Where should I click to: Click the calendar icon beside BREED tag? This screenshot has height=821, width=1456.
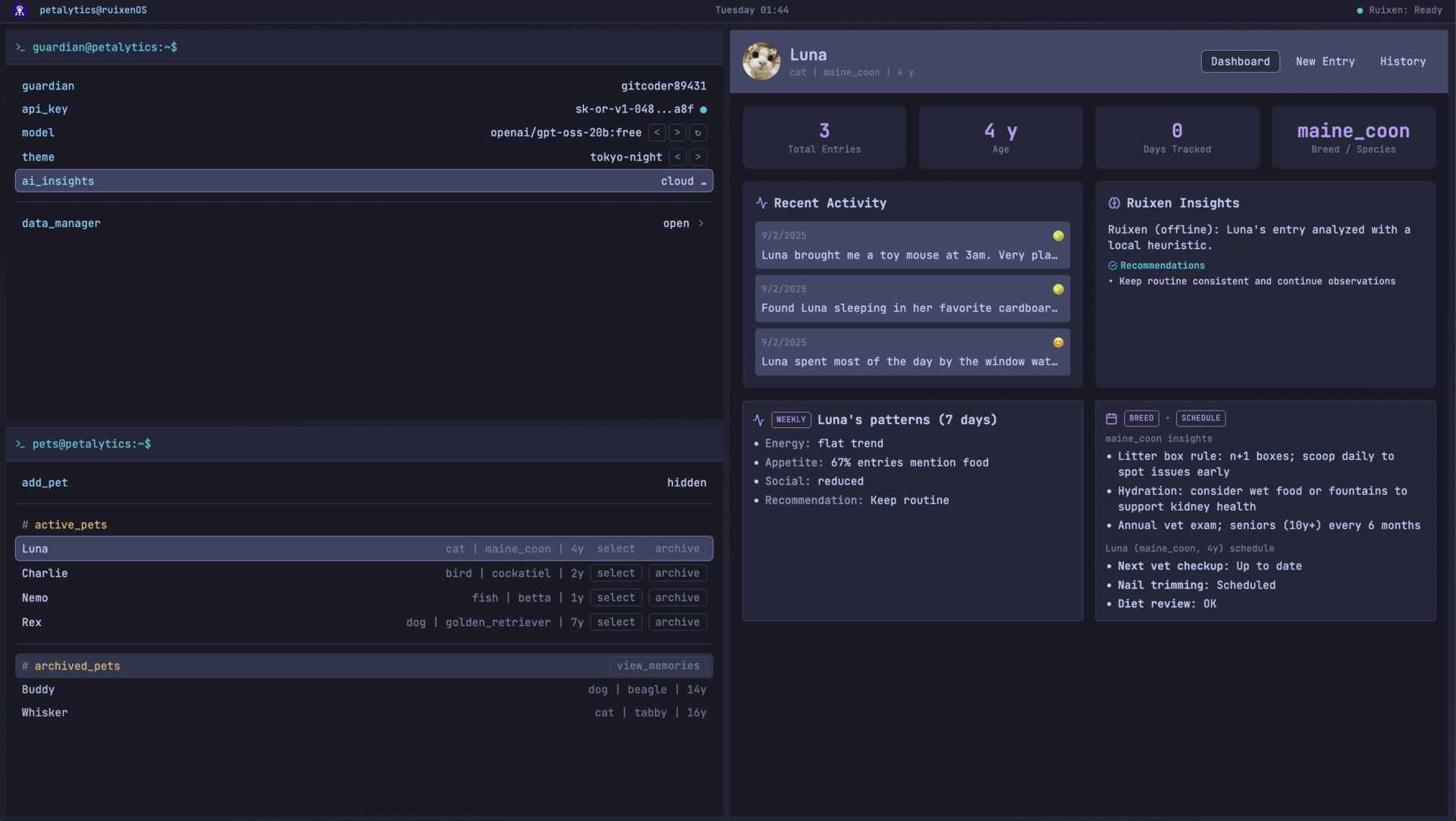coord(1112,419)
